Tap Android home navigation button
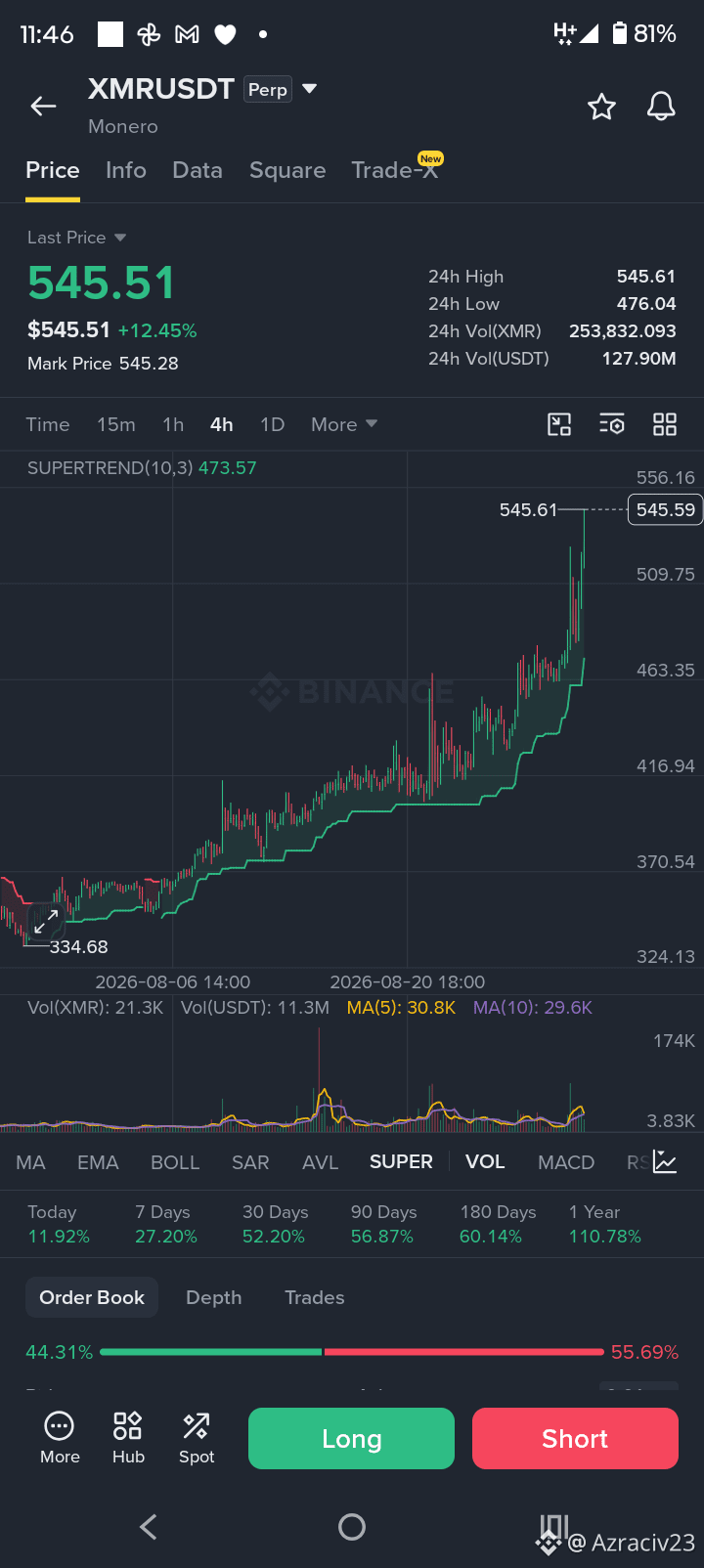 click(x=352, y=1527)
